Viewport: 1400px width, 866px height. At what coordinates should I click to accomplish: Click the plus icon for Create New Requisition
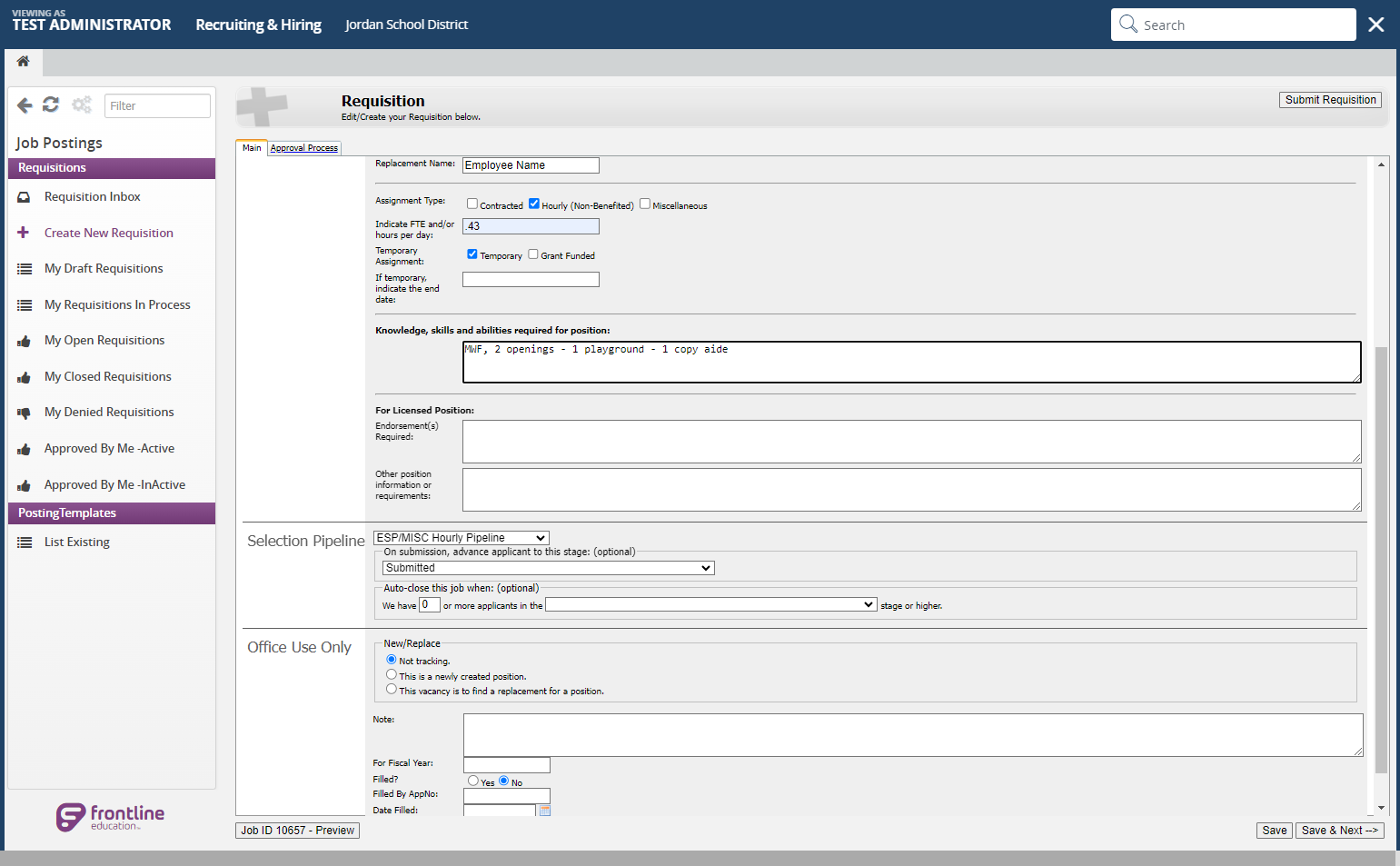[x=24, y=233]
